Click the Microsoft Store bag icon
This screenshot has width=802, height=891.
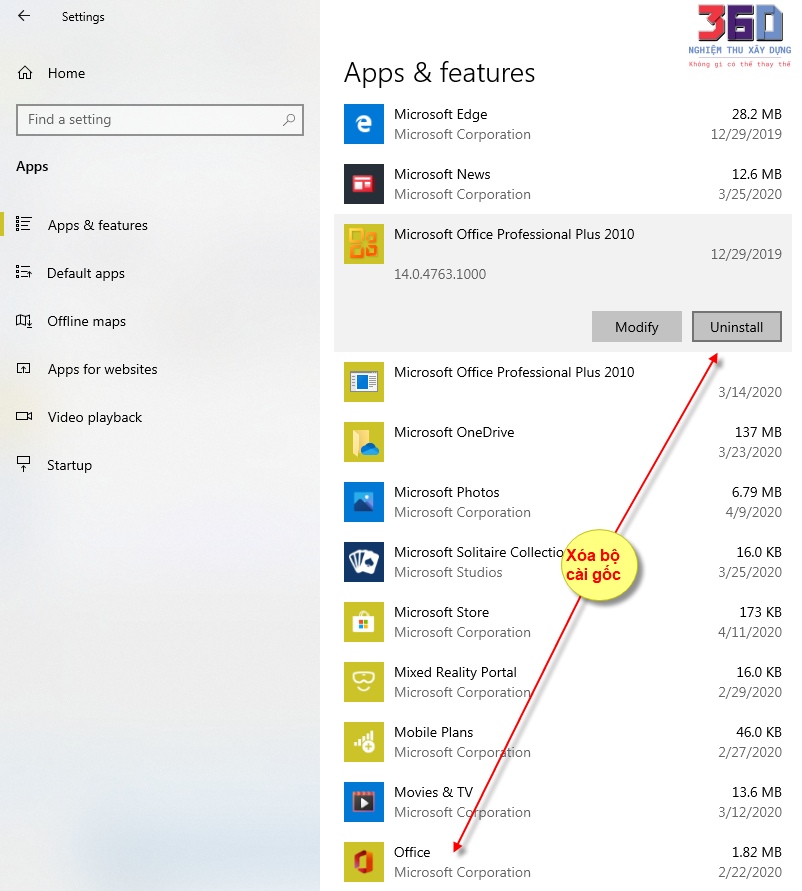(x=364, y=622)
